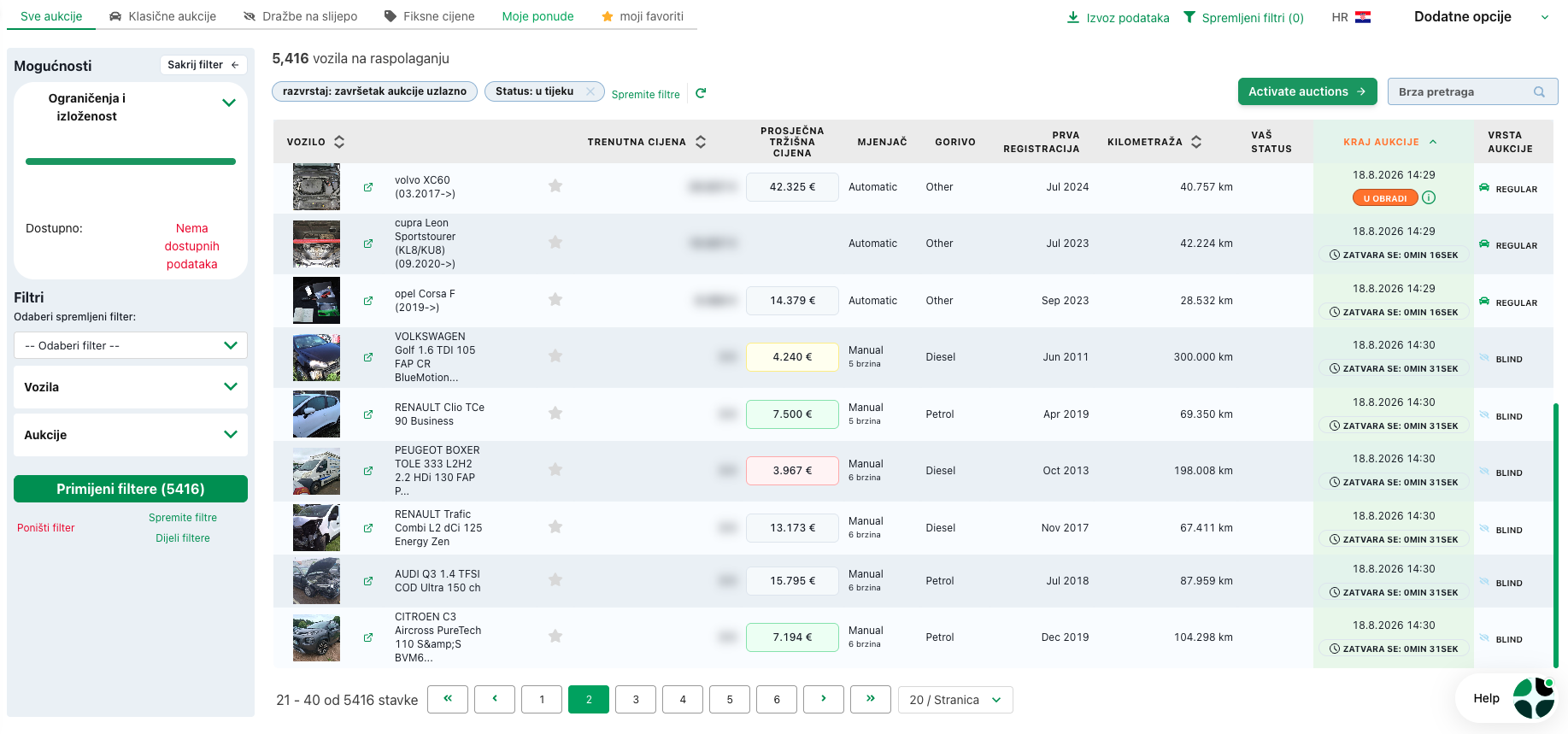This screenshot has width=1568, height=734.
Task: Switch to Dražbe na slijepo tab
Action: point(300,16)
